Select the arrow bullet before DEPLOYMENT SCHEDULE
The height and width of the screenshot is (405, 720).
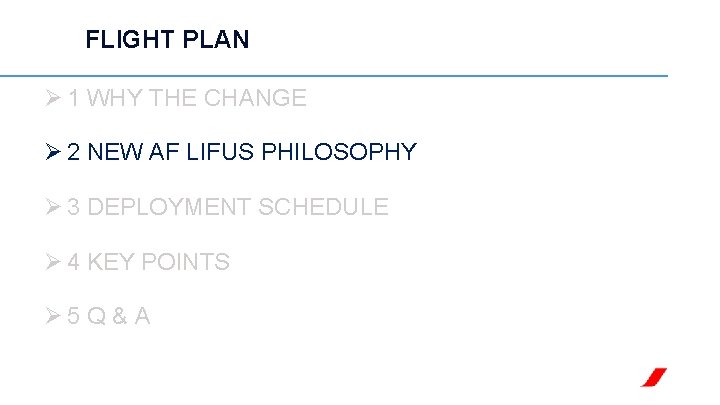(x=55, y=207)
